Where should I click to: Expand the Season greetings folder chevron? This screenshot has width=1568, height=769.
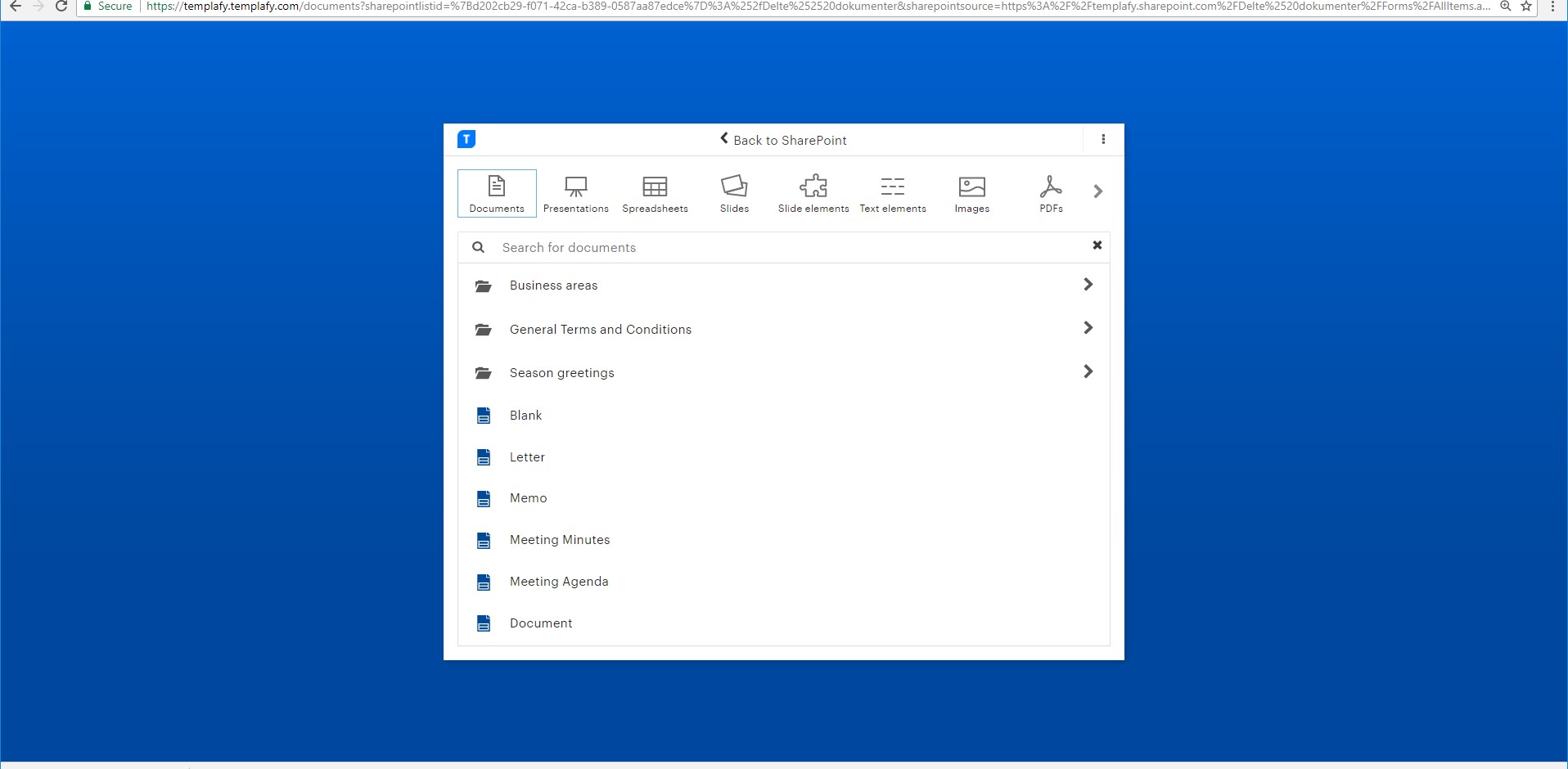click(1088, 371)
